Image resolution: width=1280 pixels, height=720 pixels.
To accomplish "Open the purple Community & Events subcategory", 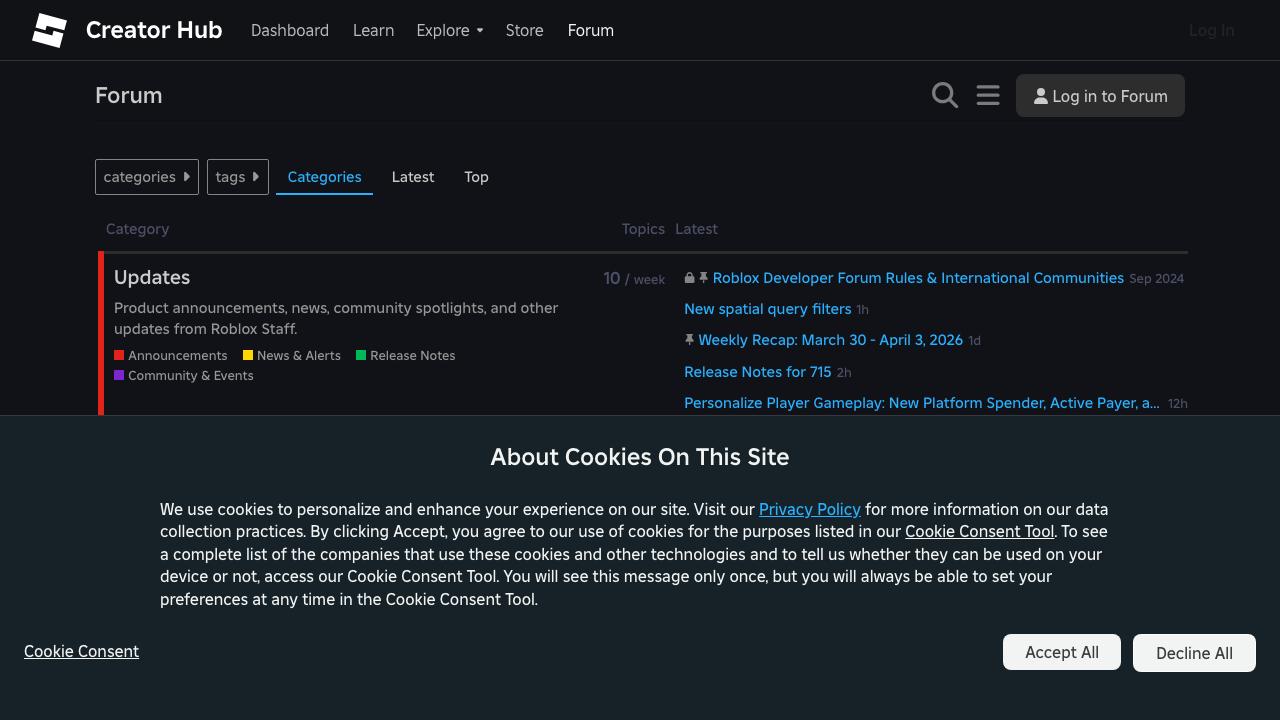I will [x=184, y=376].
